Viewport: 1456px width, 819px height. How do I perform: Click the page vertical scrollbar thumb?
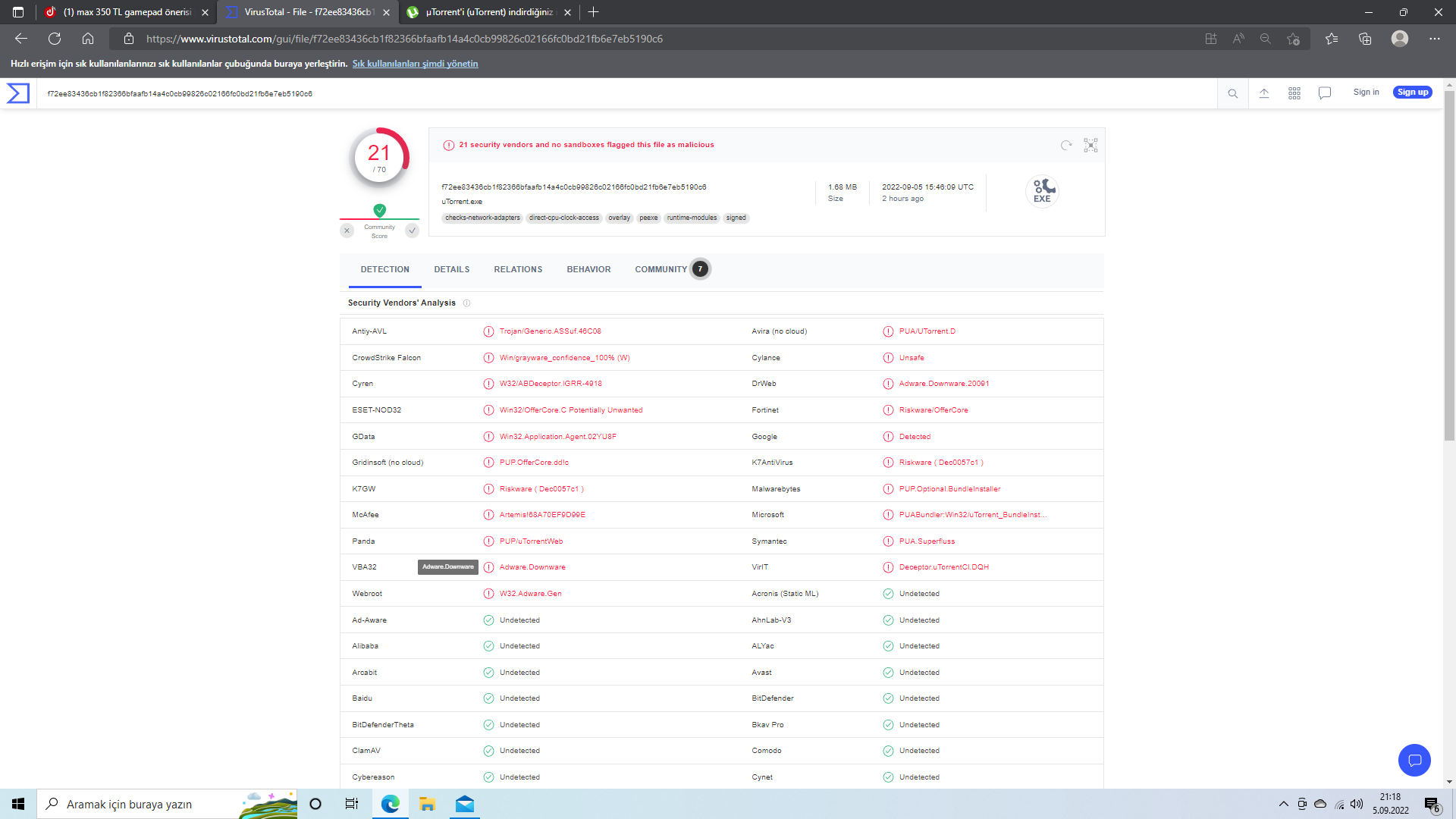click(x=1449, y=265)
